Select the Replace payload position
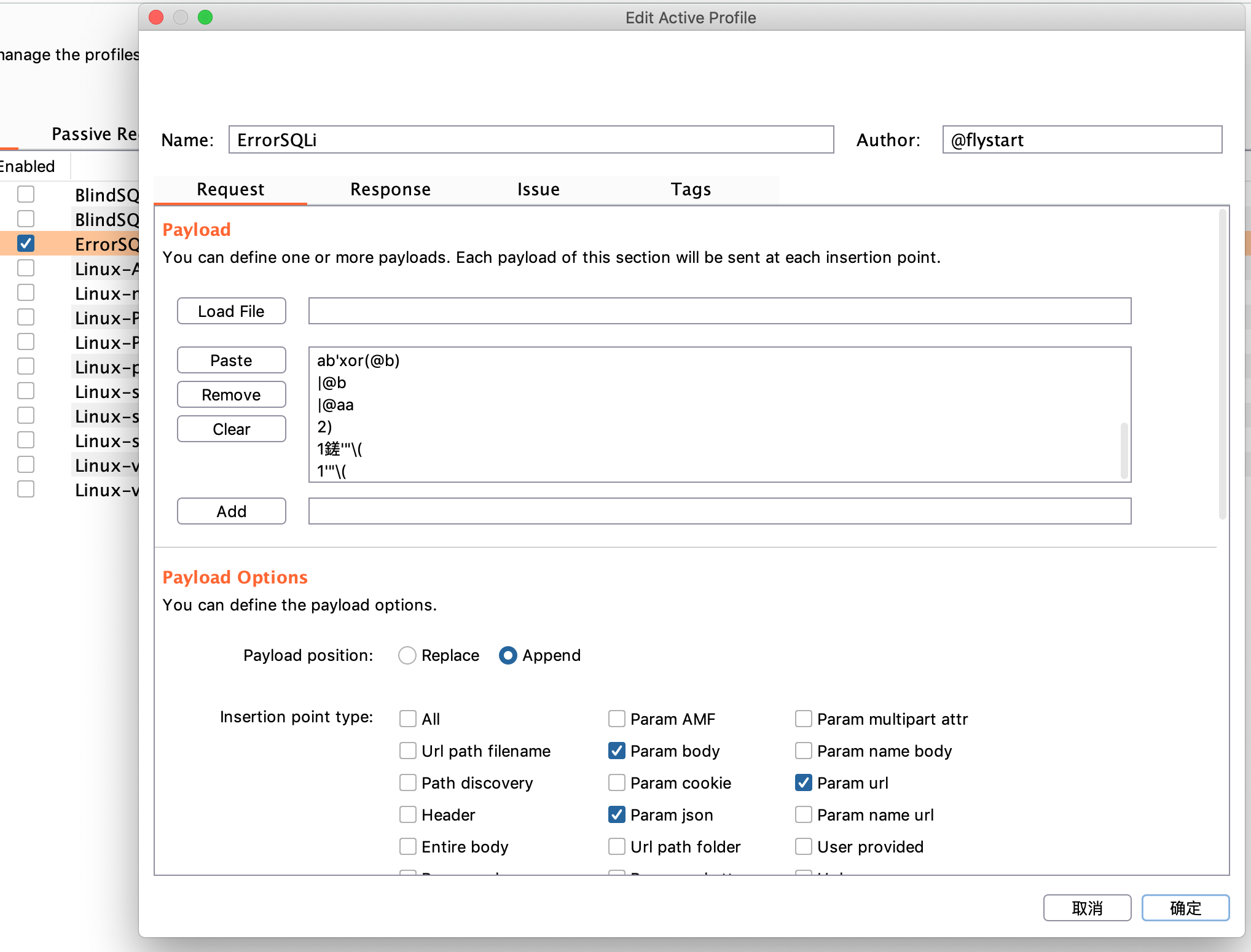The width and height of the screenshot is (1251, 952). coord(407,655)
